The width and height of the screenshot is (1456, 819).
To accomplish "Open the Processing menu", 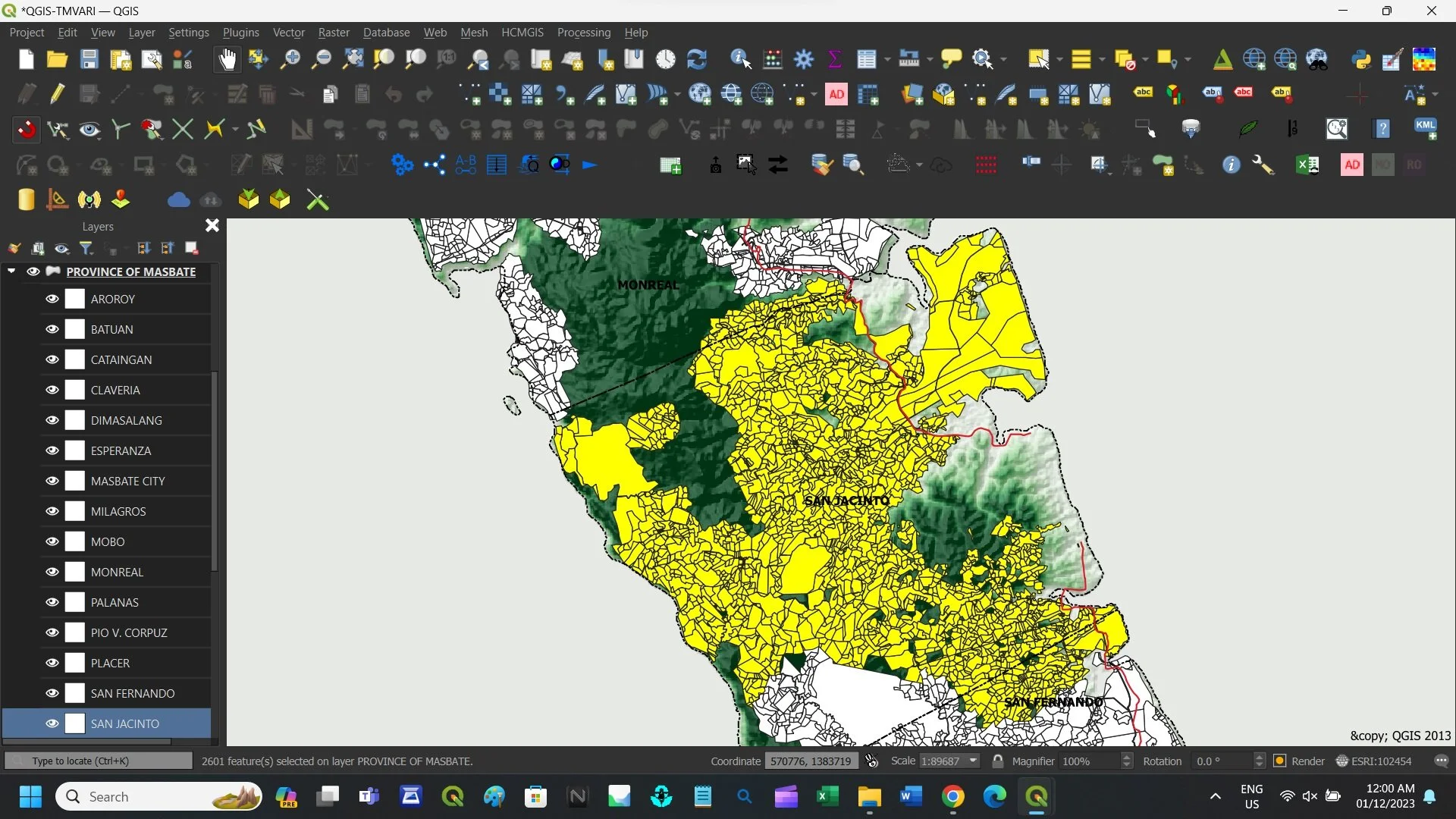I will [x=583, y=33].
